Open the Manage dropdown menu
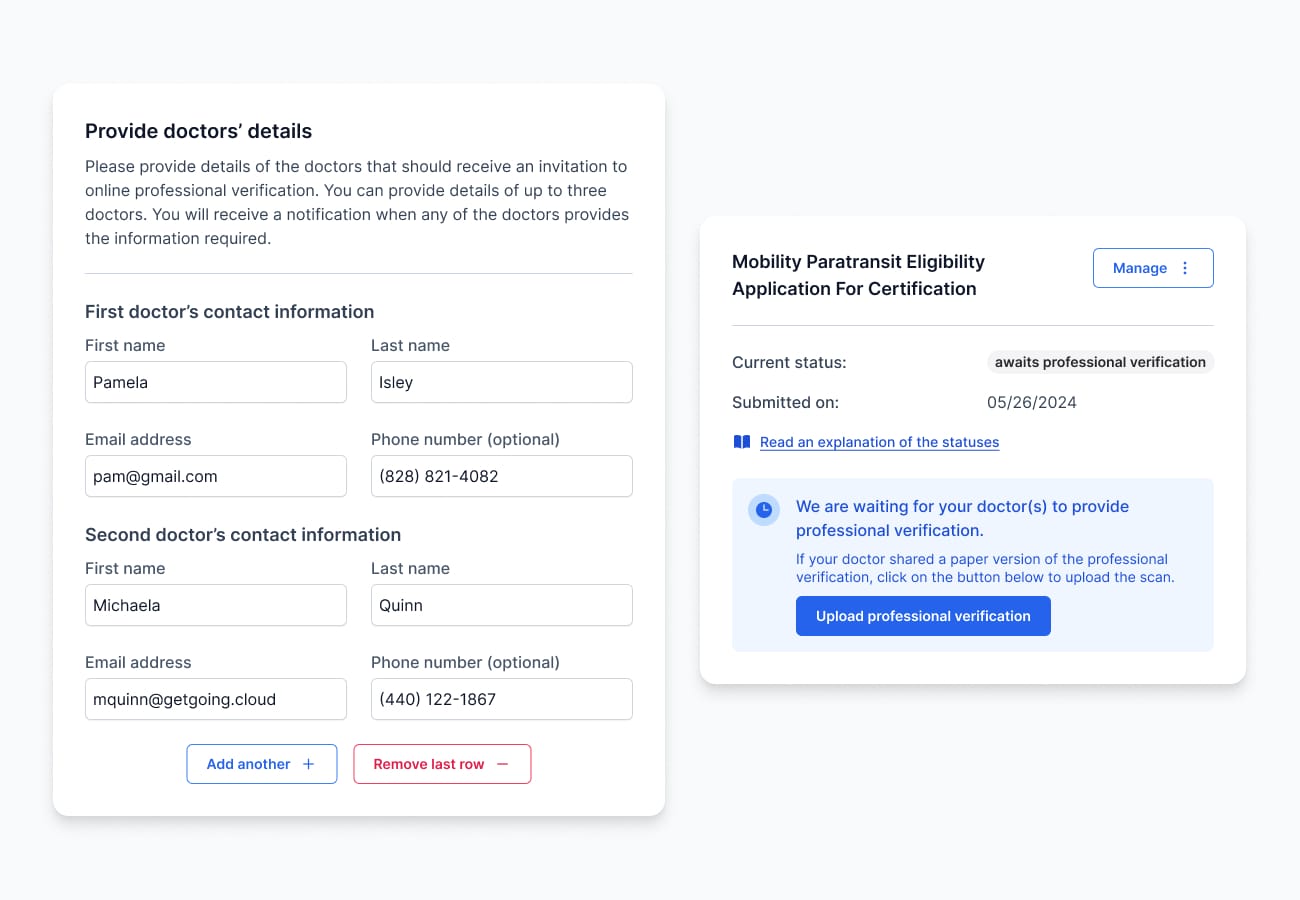Screen dimensions: 1300x900 point(1153,268)
